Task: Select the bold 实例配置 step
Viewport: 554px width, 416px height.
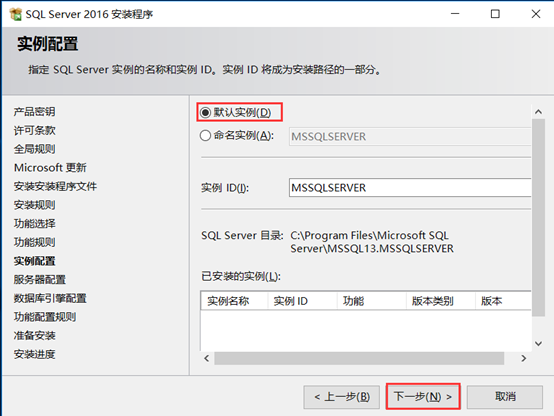Action: coord(34,261)
